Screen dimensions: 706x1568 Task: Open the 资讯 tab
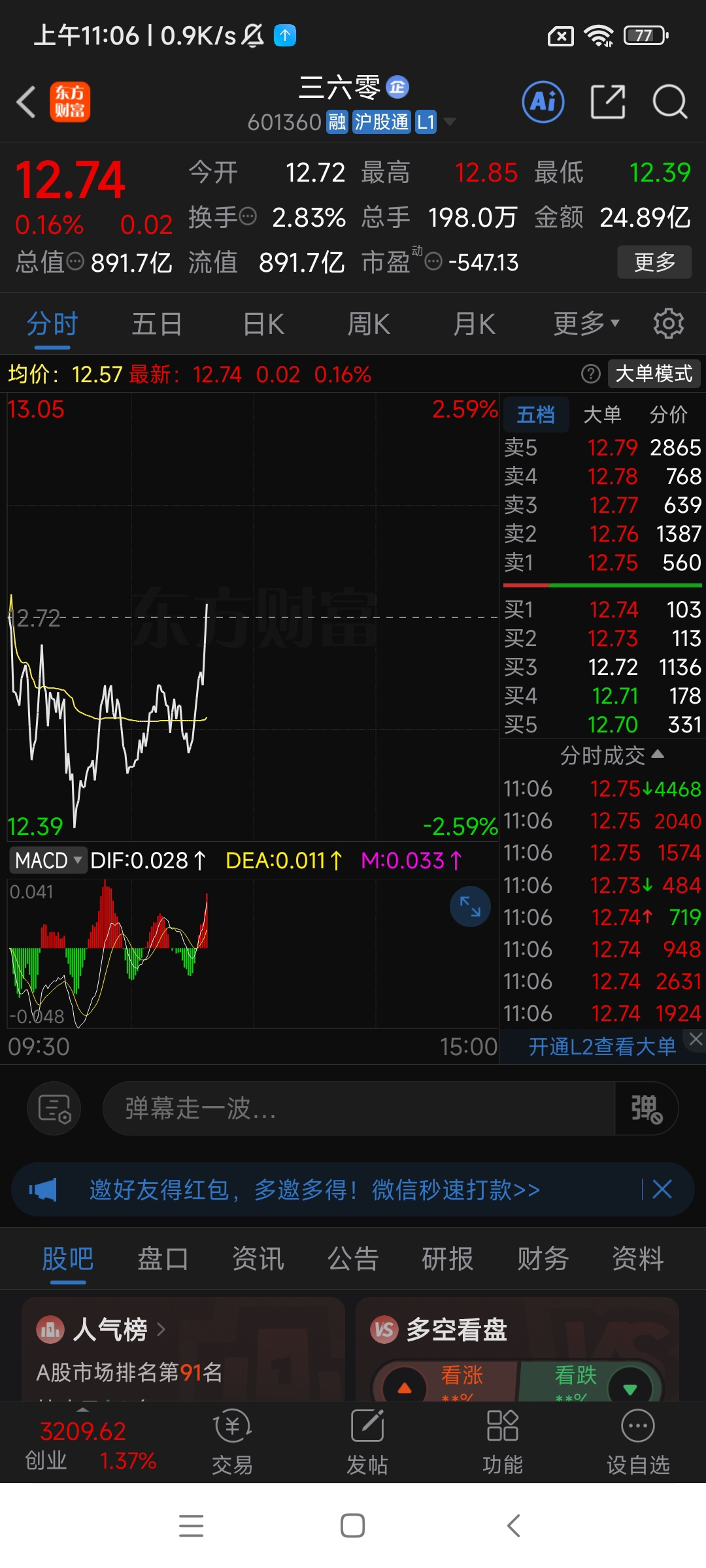(258, 1259)
